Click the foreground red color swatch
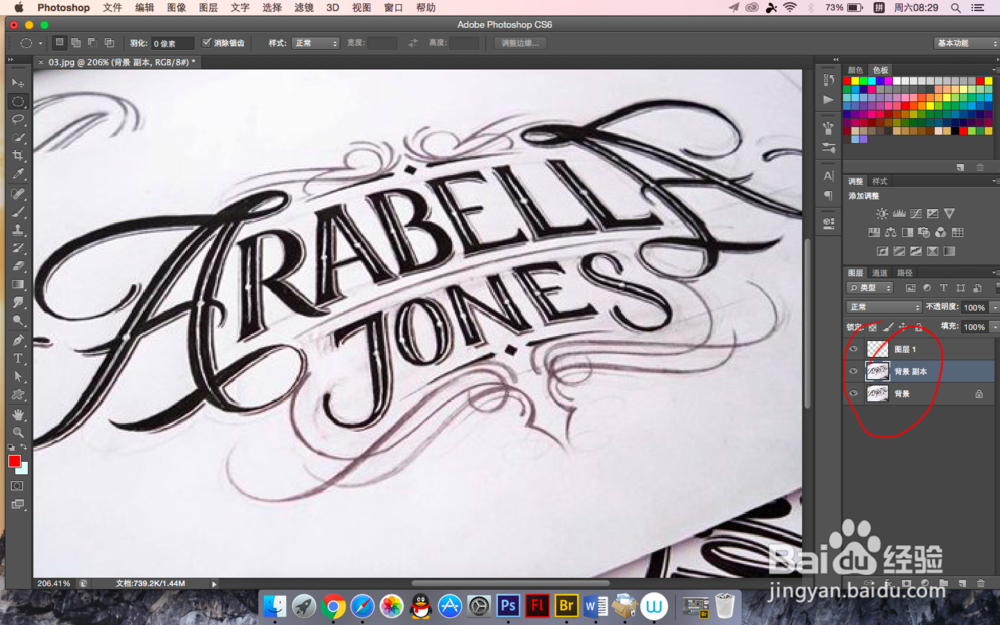Screen dimensions: 1000x625 pyautogui.click(x=14, y=461)
